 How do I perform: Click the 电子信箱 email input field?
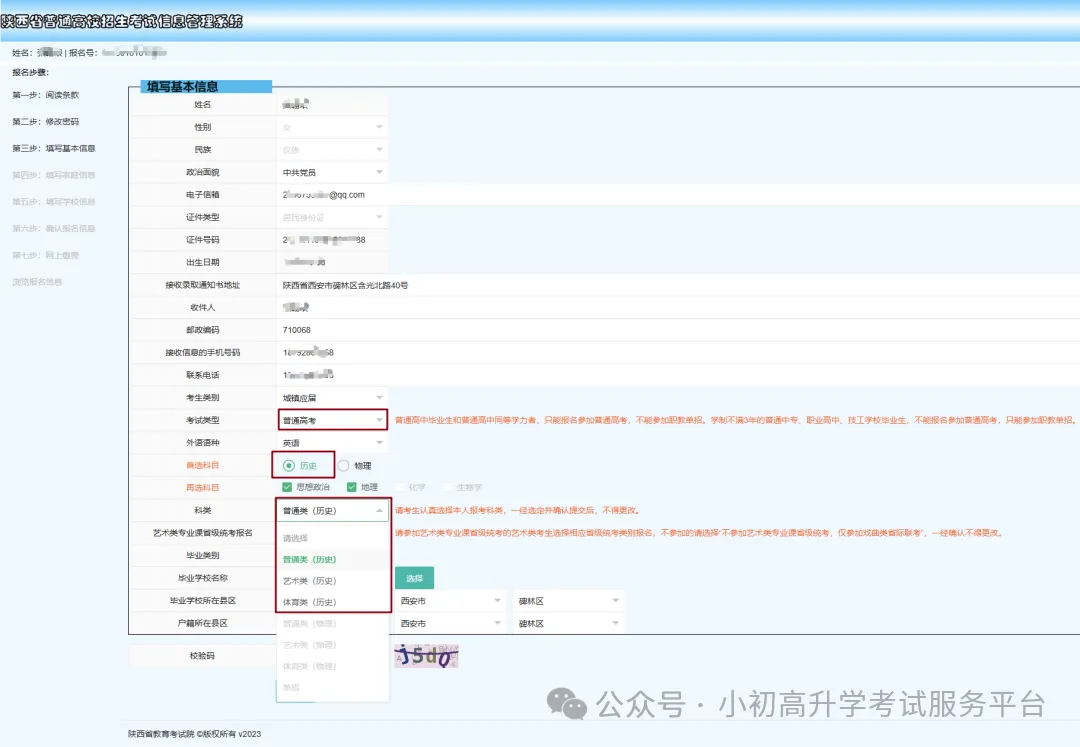point(678,195)
